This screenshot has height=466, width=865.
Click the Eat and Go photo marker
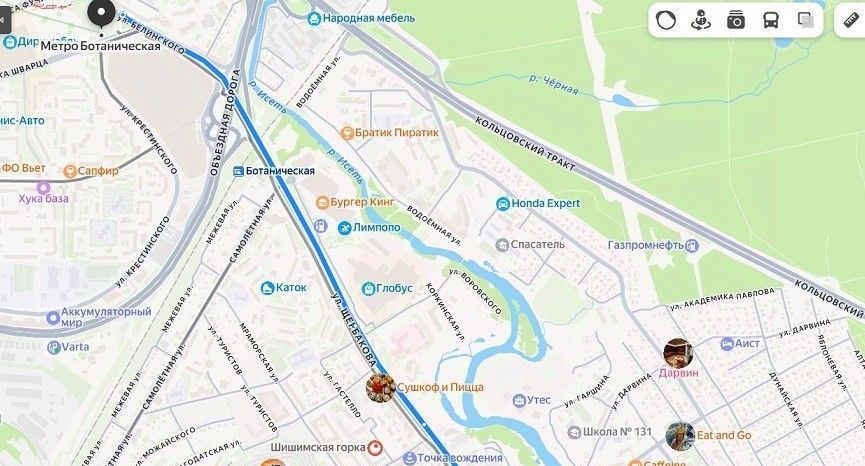[680, 436]
